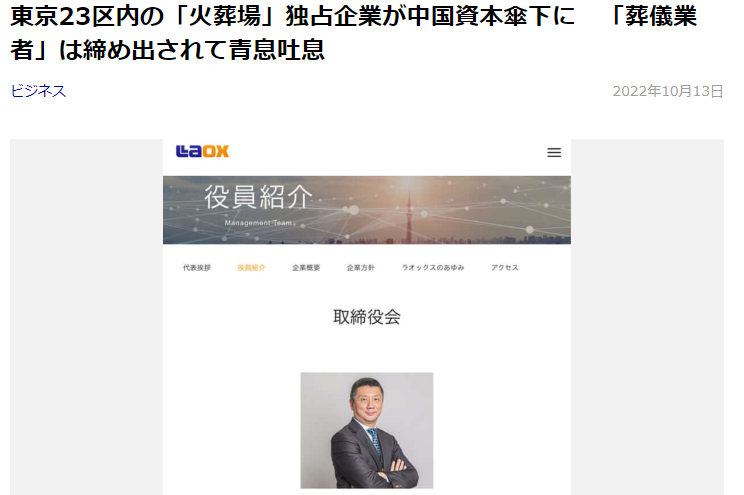This screenshot has height=495, width=744.
Task: Go to the 企業方針 tab
Action: [361, 268]
